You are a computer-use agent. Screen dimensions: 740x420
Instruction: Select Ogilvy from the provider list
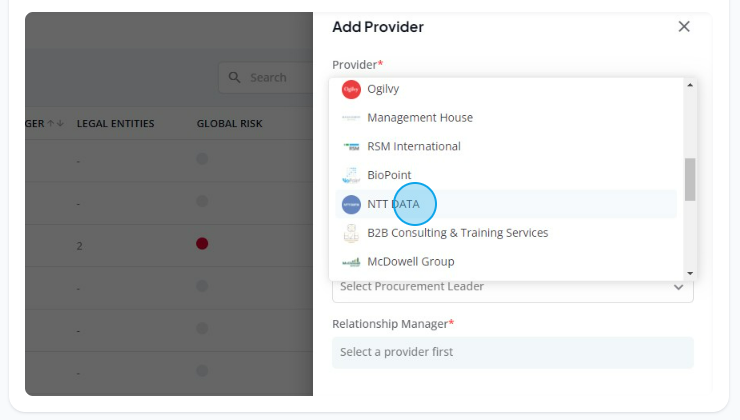[x=506, y=89]
